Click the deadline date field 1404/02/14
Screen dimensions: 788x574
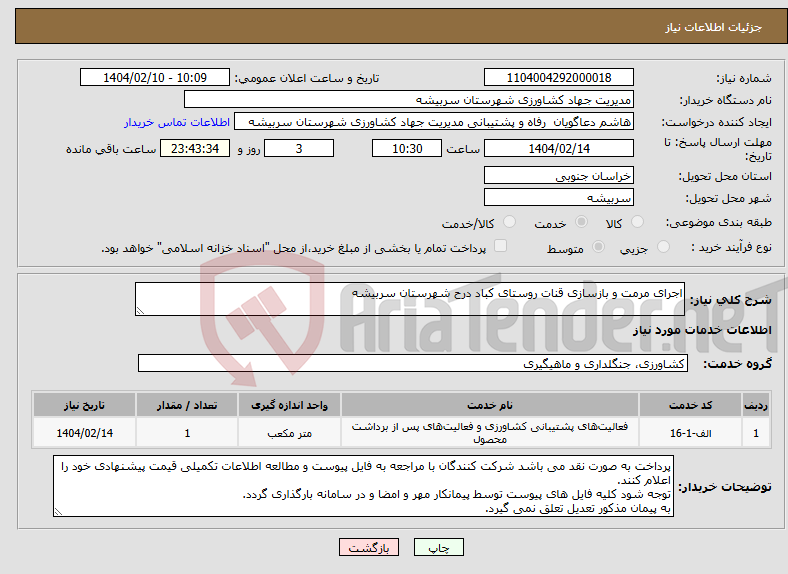tap(558, 148)
